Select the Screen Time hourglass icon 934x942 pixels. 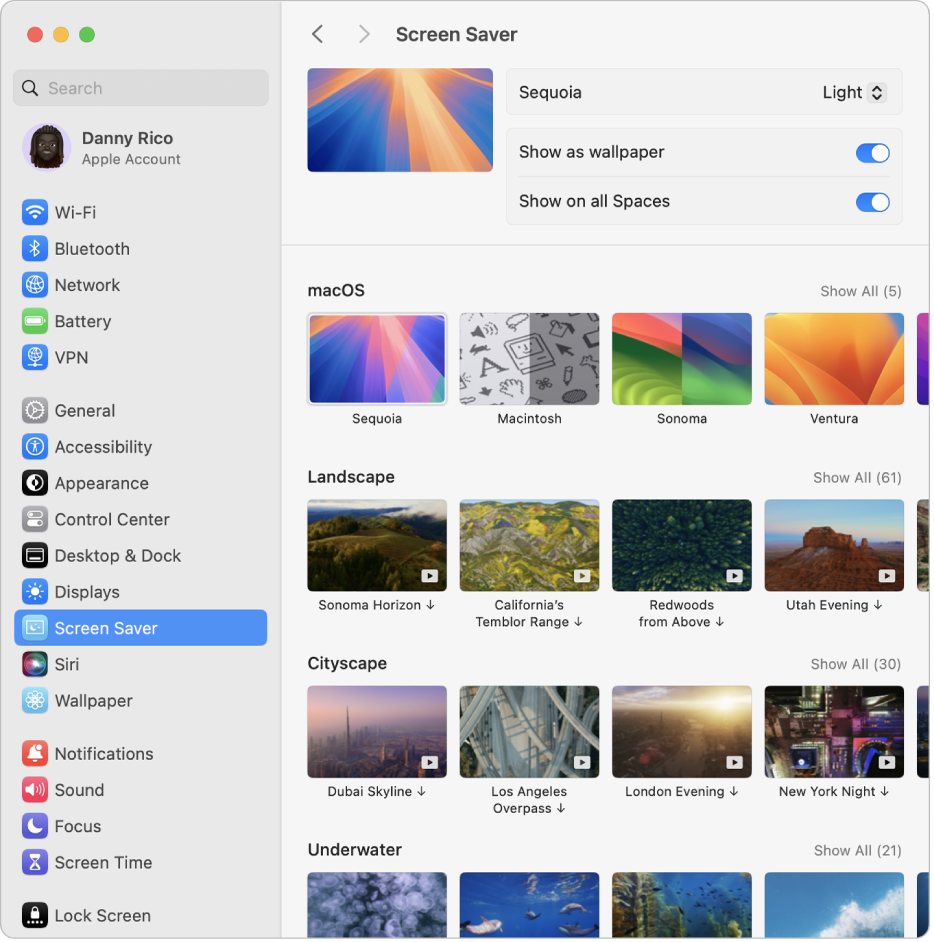35,862
